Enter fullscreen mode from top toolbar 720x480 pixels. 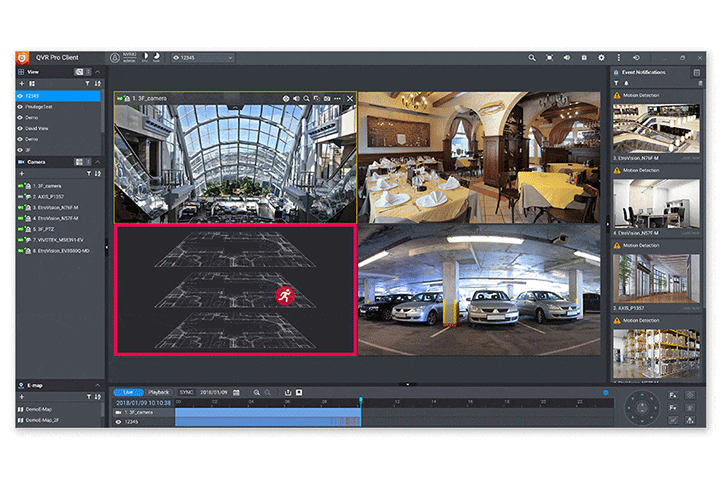point(549,58)
